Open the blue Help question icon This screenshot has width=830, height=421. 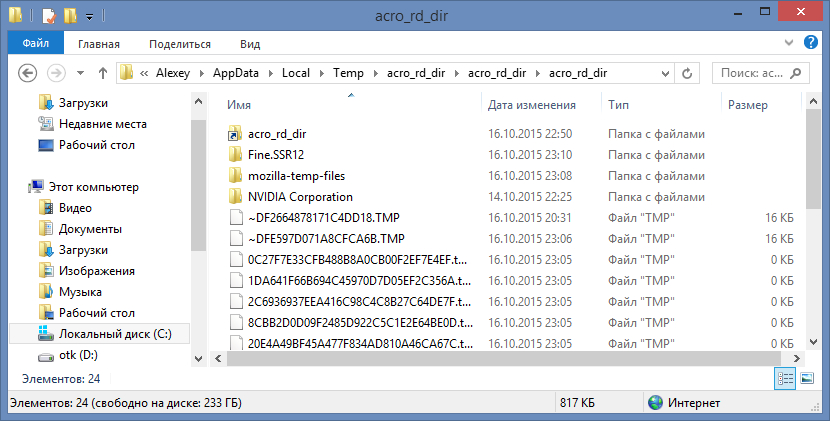point(811,42)
